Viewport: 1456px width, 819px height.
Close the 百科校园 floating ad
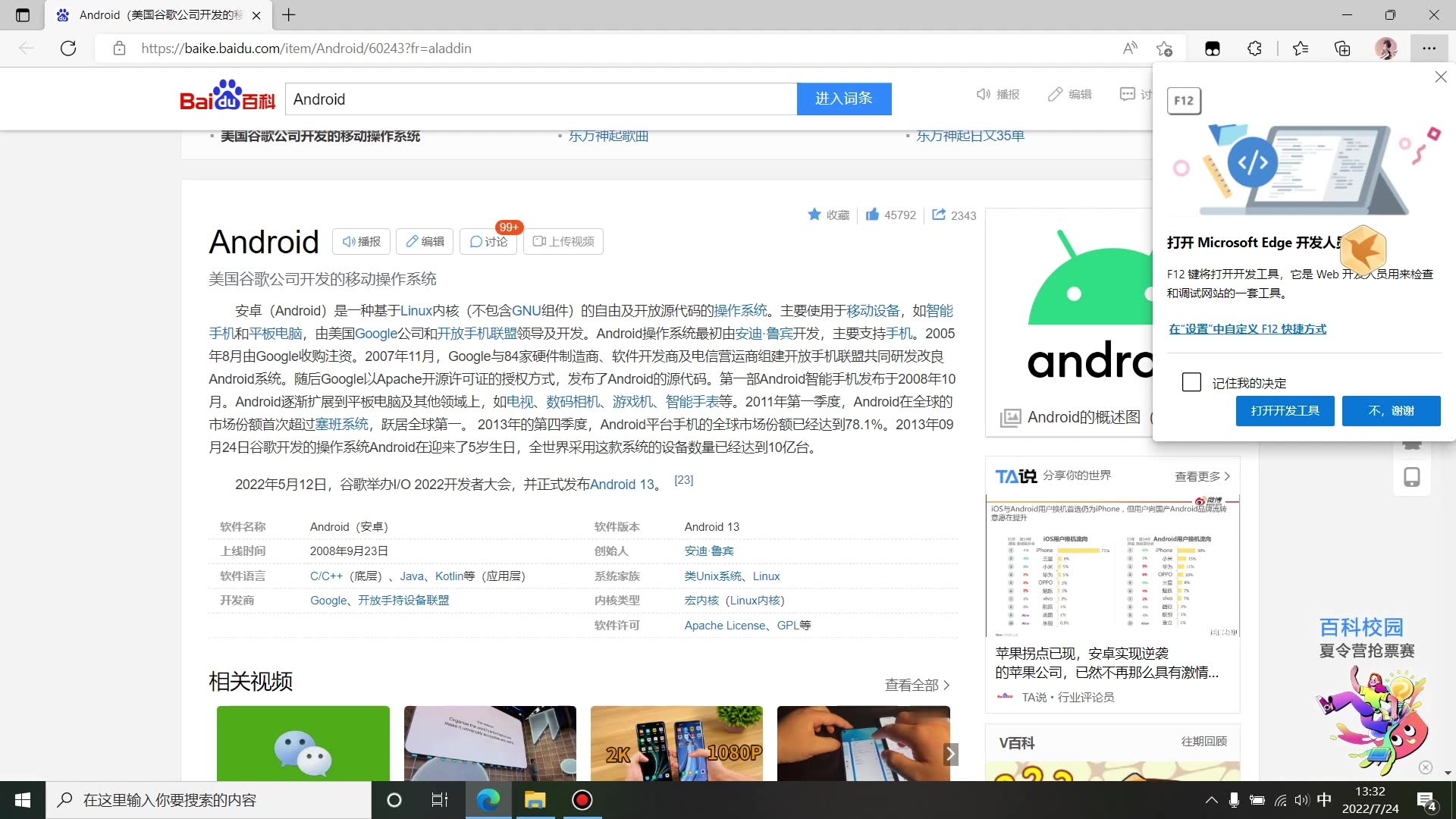pos(1426,767)
